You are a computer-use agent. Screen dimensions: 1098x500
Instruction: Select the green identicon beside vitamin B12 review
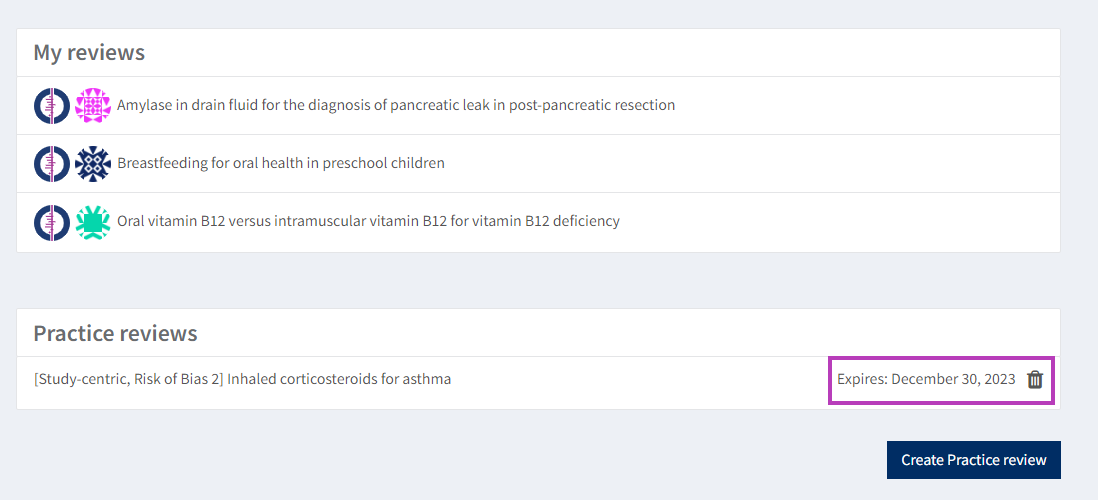click(93, 222)
